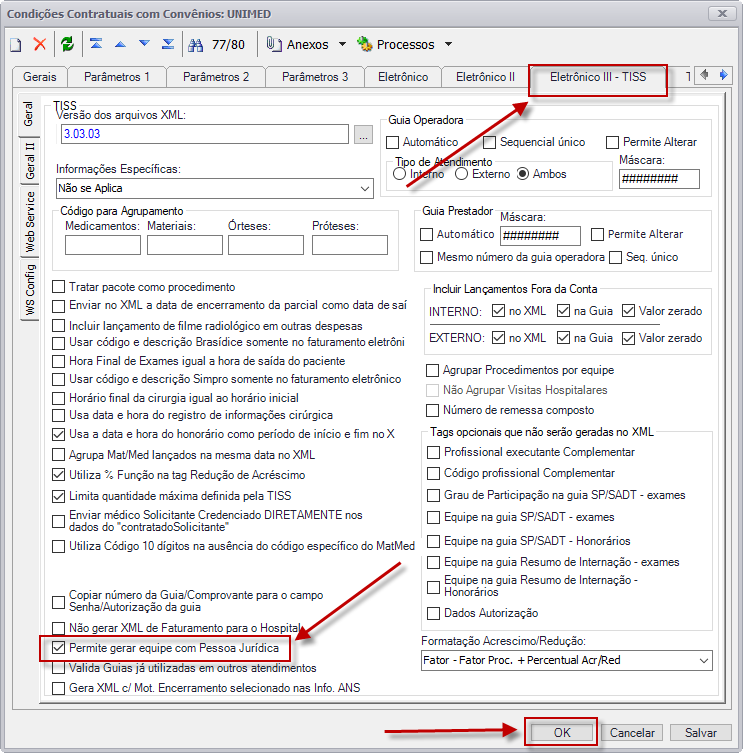The width and height of the screenshot is (743, 753).
Task: Click the ellipsis button beside XML version
Action: pyautogui.click(x=364, y=134)
